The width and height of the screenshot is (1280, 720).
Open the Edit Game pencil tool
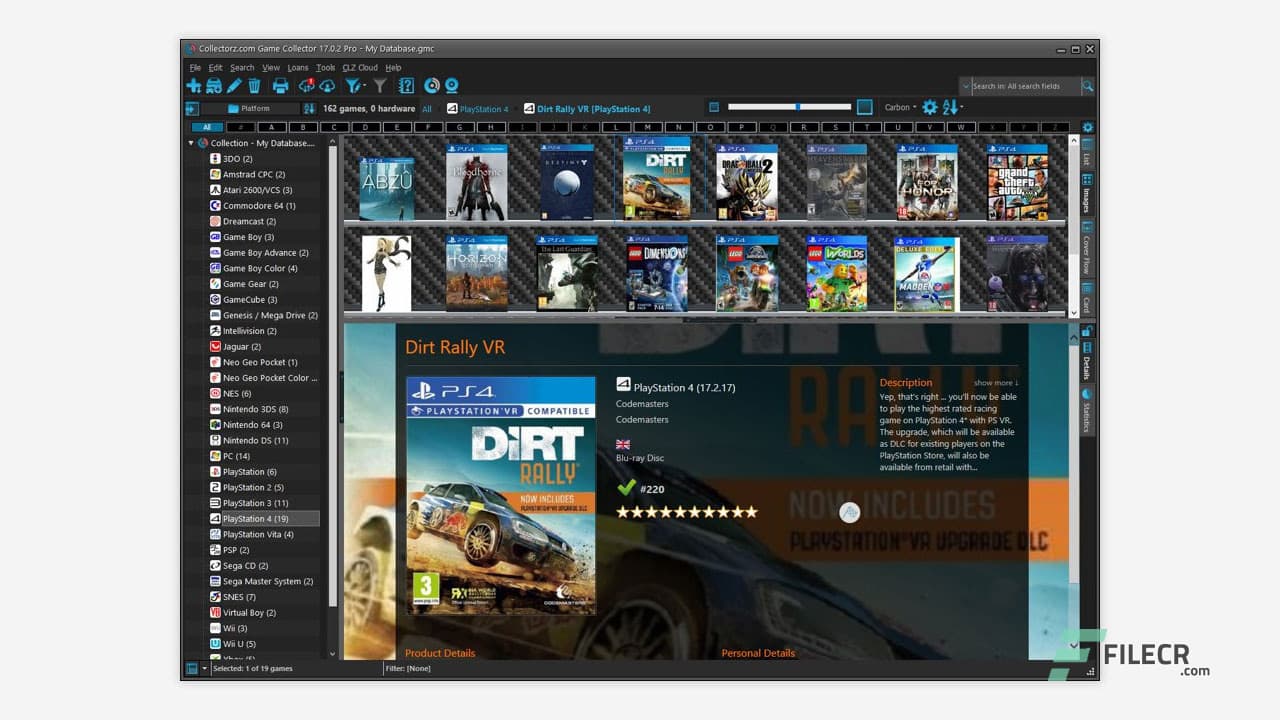[233, 85]
